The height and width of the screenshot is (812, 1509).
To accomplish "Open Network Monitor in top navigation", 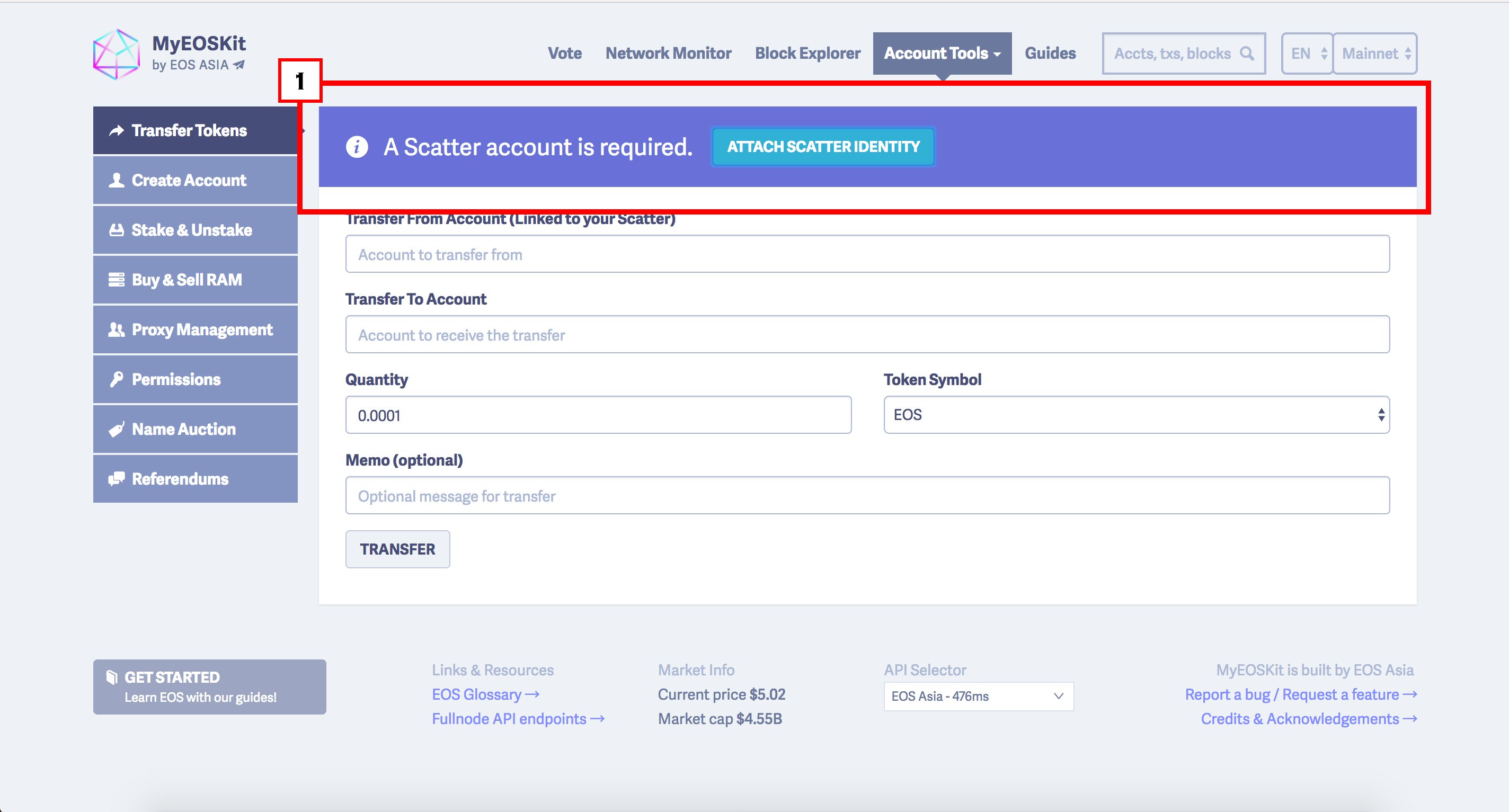I will tap(668, 53).
